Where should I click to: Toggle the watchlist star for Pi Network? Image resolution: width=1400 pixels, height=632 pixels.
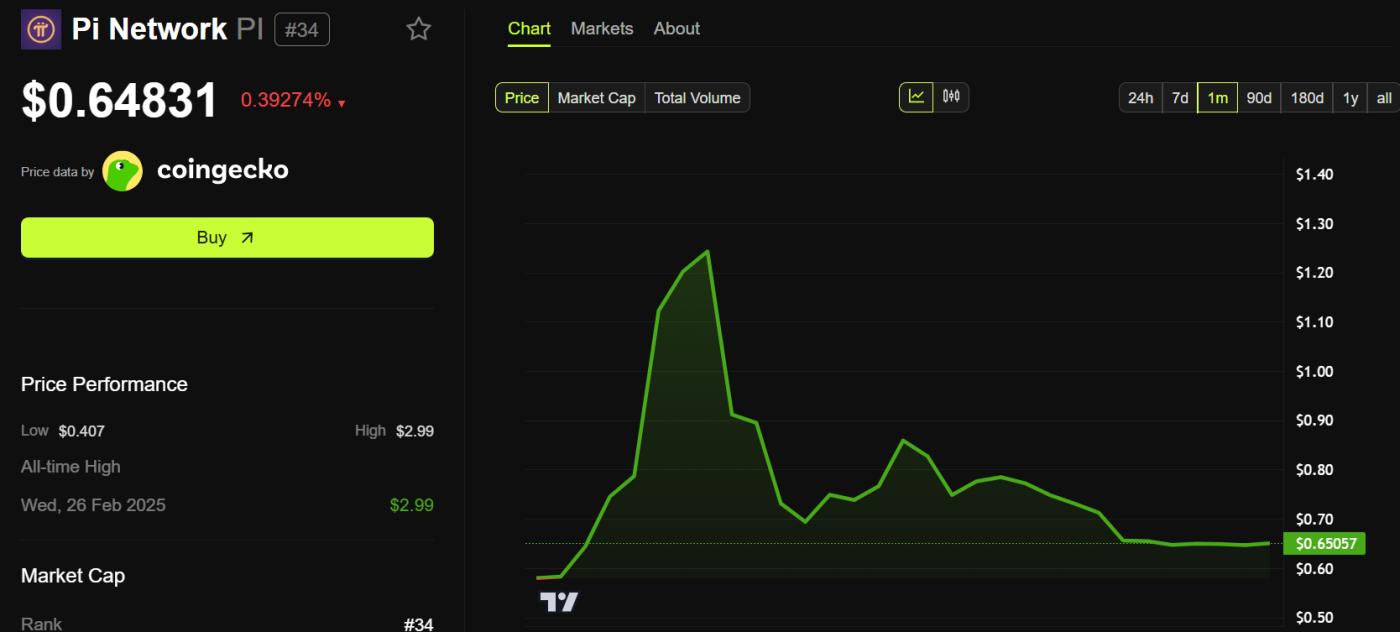[418, 29]
